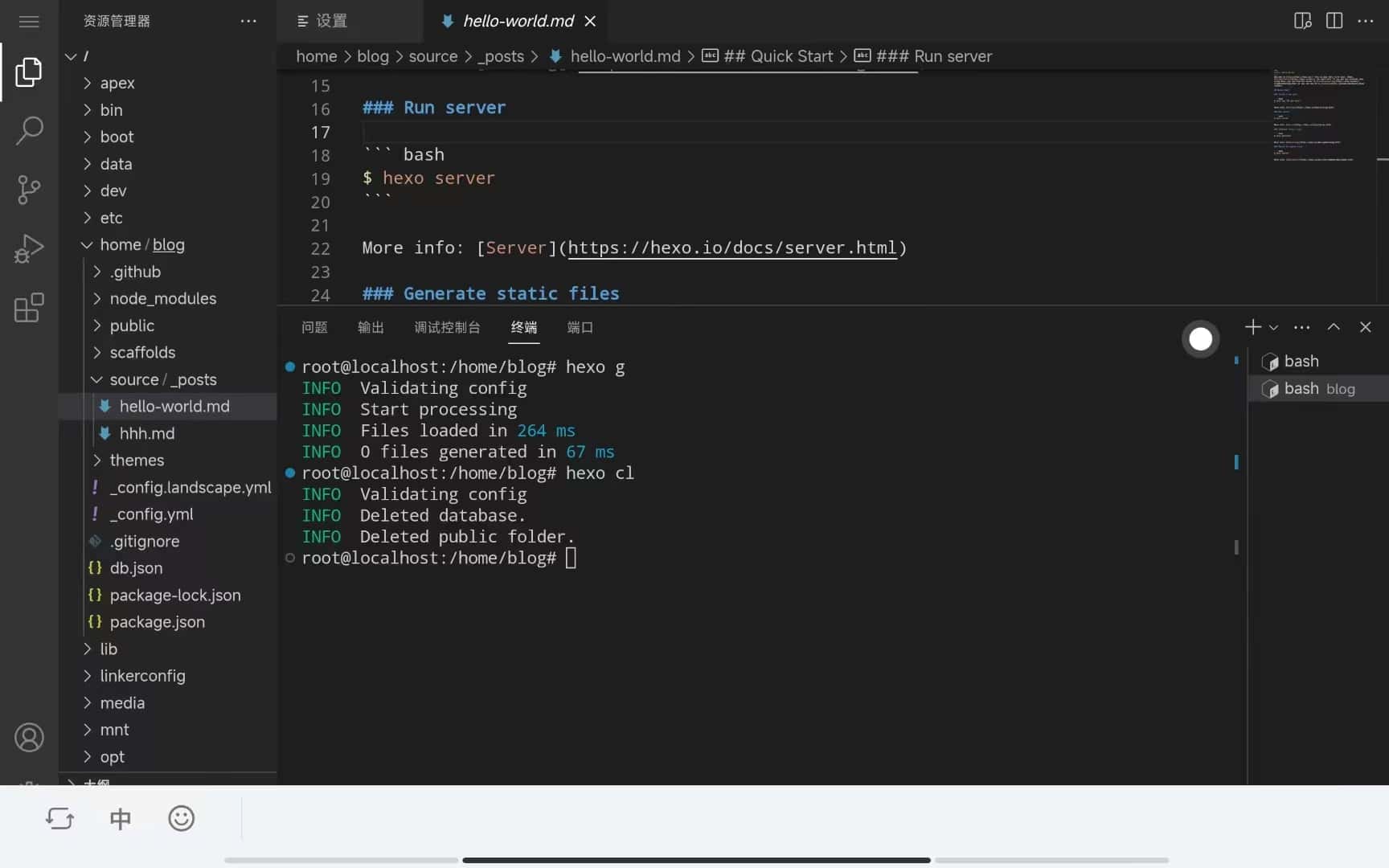Screen dimensions: 1389x868
Task: Click the hamburger menu icon
Action: 29,21
